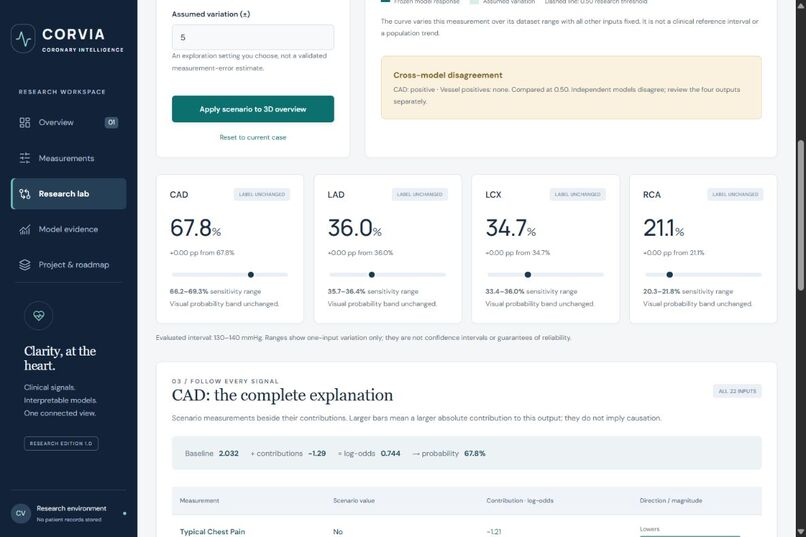
Task: Click the page vertical scrollbar thumb
Action: pos(800,216)
